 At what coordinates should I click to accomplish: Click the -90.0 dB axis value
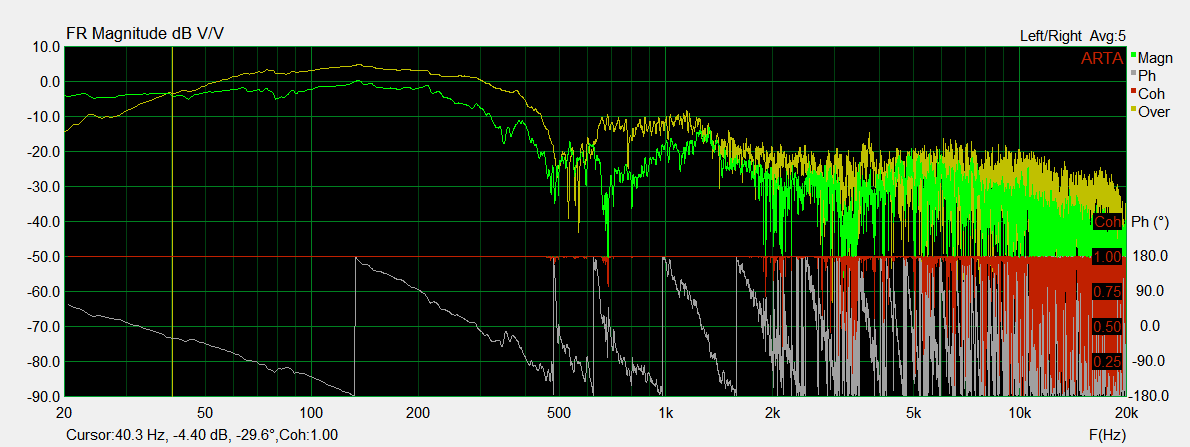pyautogui.click(x=43, y=397)
